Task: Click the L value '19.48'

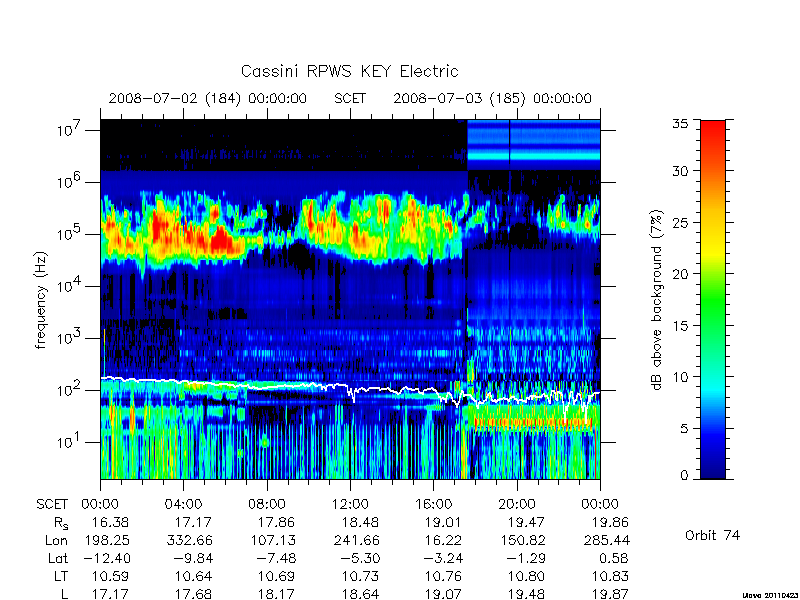Action: (527, 594)
